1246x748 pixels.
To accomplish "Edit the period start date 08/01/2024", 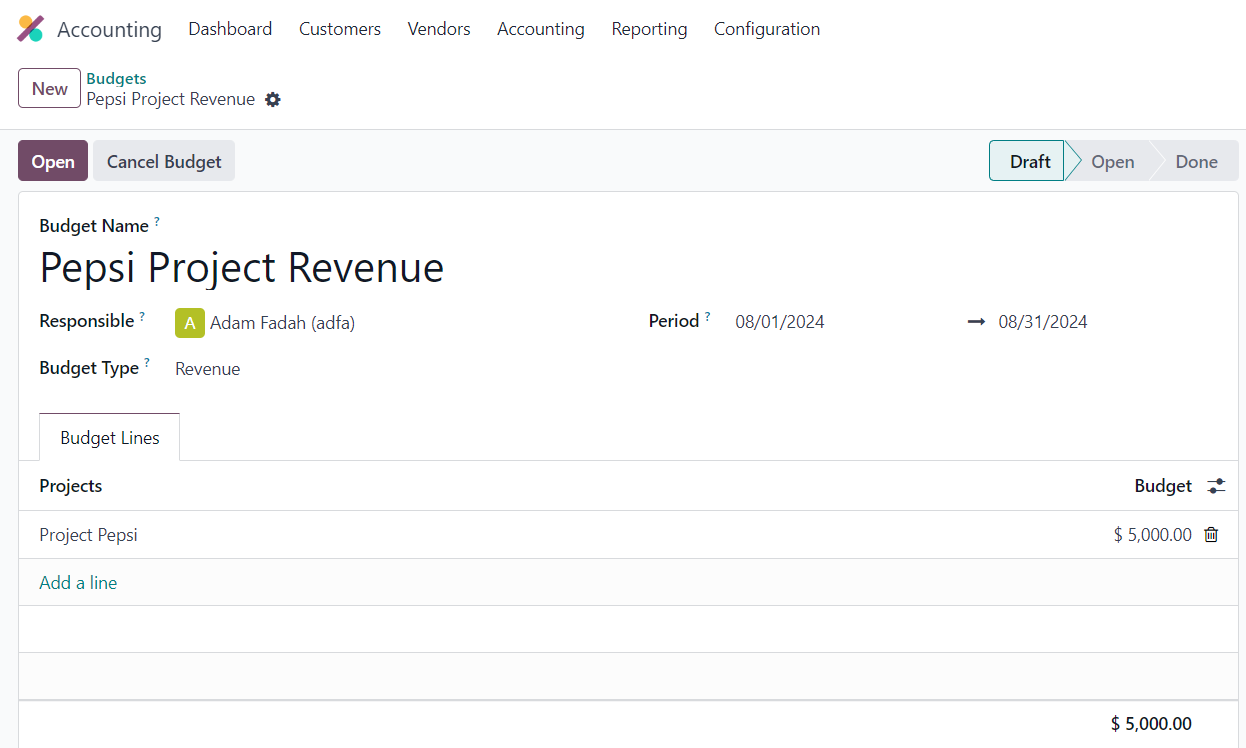I will click(780, 322).
